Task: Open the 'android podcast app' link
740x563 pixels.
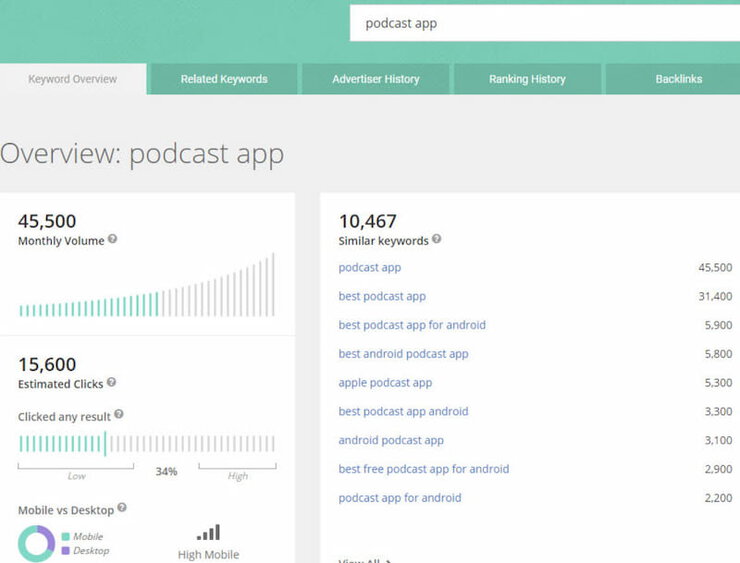Action: pyautogui.click(x=391, y=440)
